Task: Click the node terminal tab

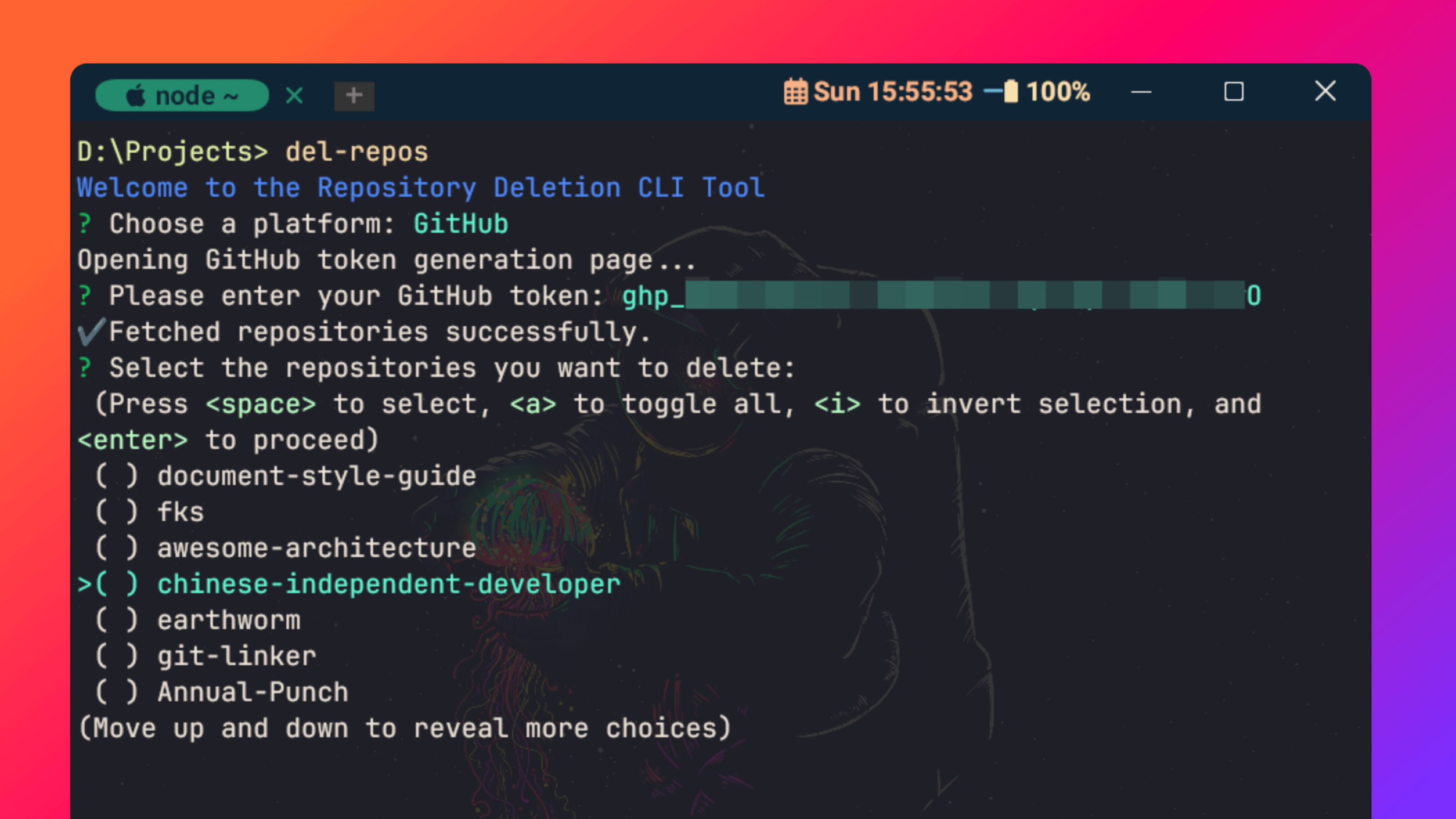Action: pyautogui.click(x=185, y=95)
